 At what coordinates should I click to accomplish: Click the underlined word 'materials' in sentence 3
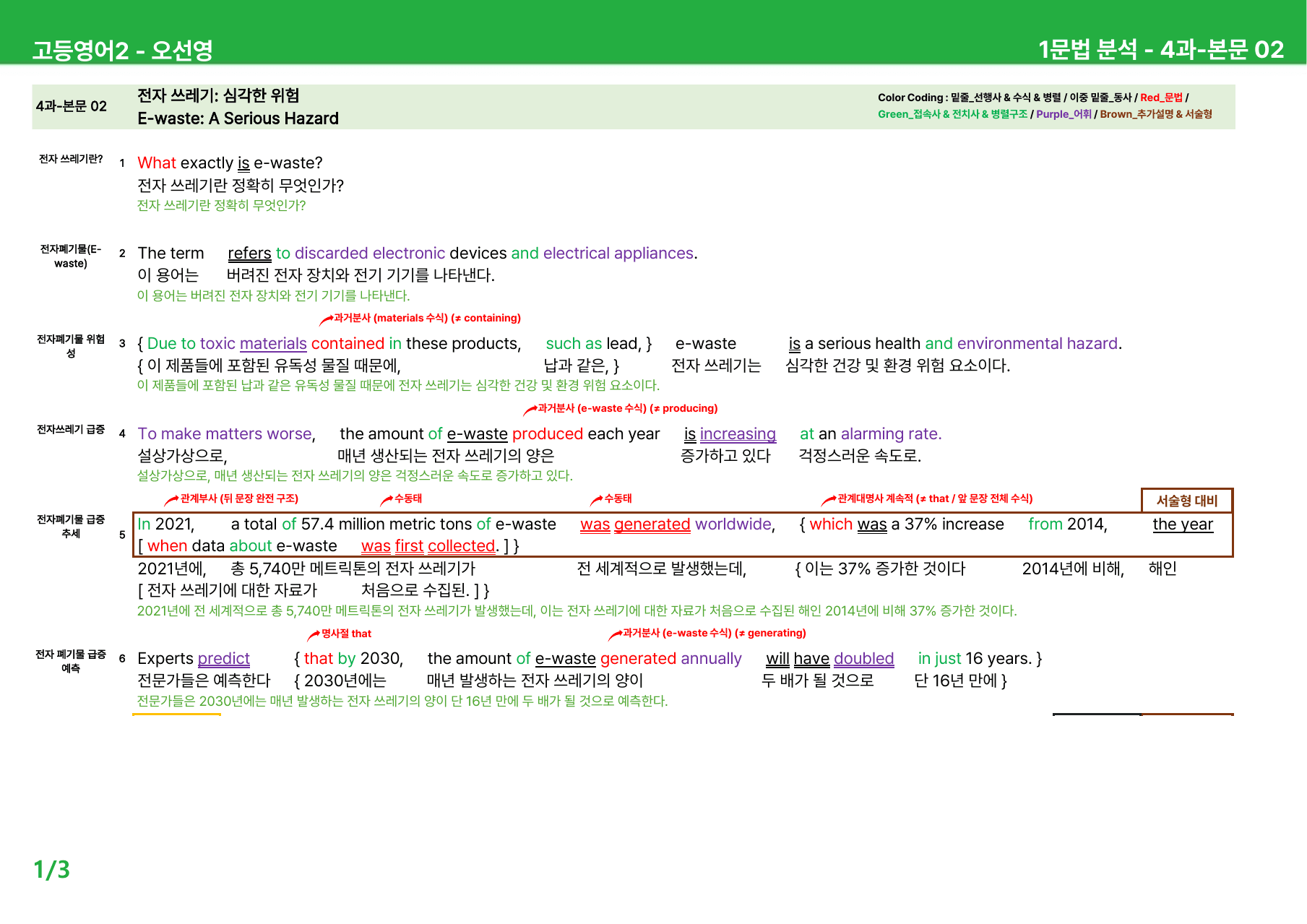pos(273,344)
